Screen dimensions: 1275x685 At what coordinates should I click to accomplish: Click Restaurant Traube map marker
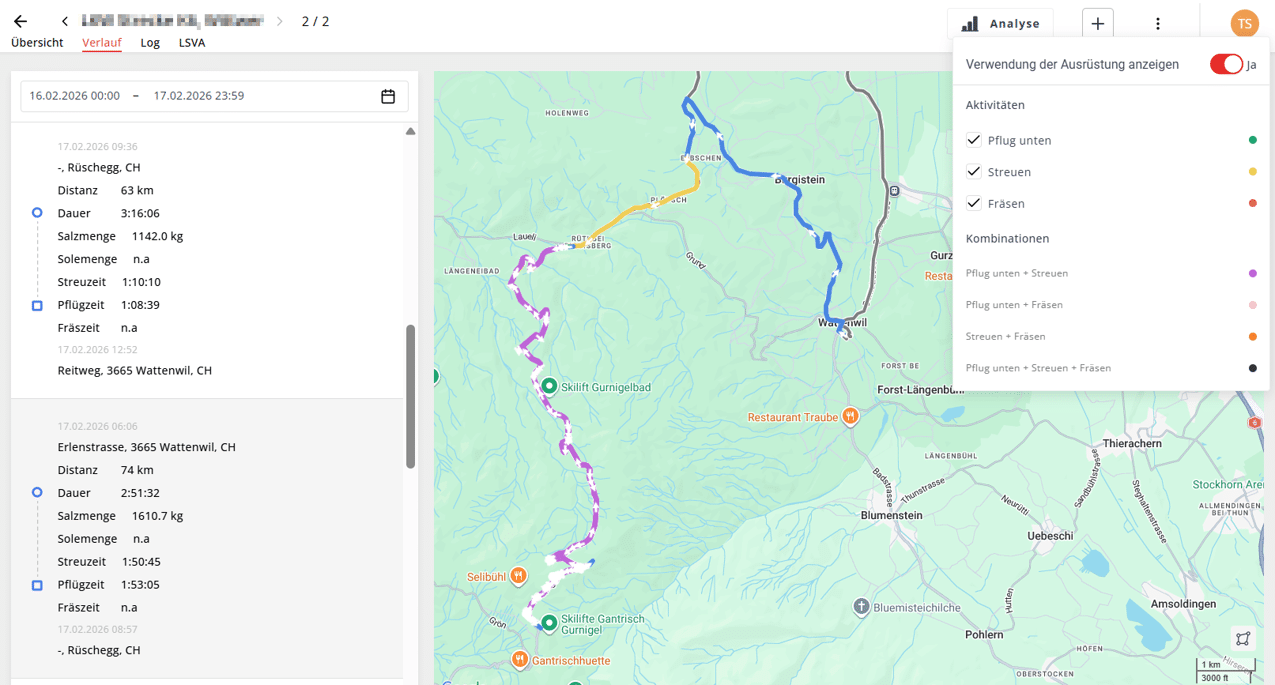(x=850, y=417)
